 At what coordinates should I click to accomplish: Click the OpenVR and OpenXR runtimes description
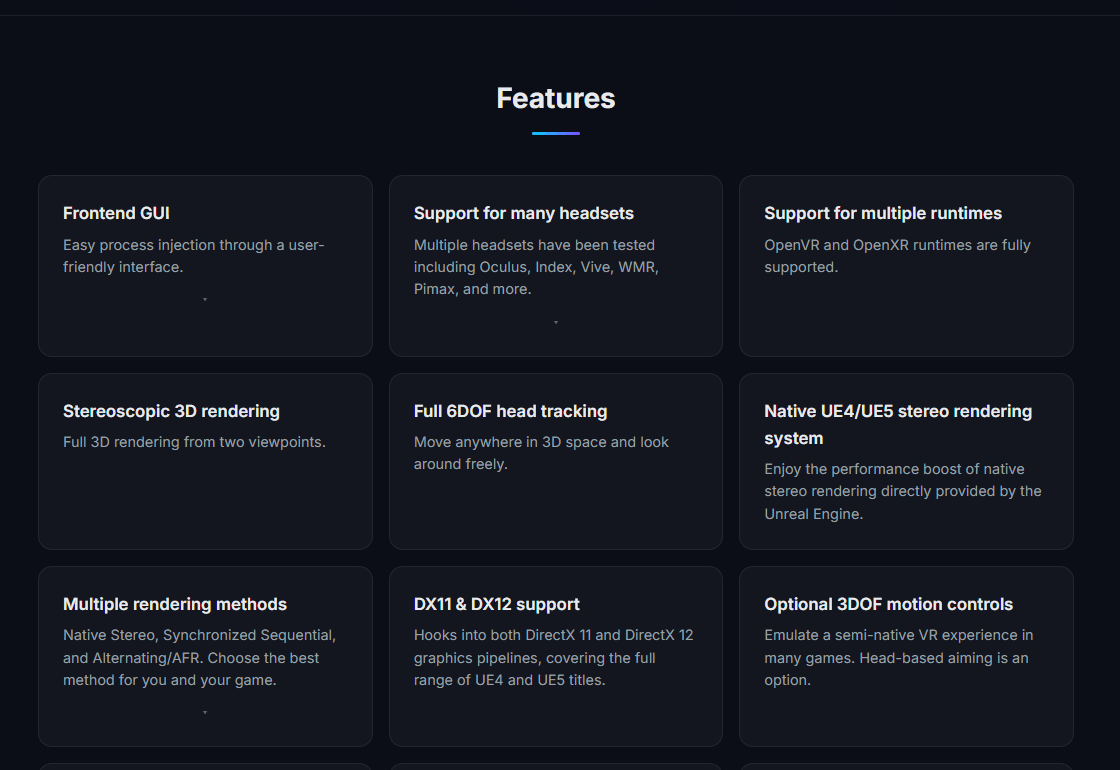897,256
